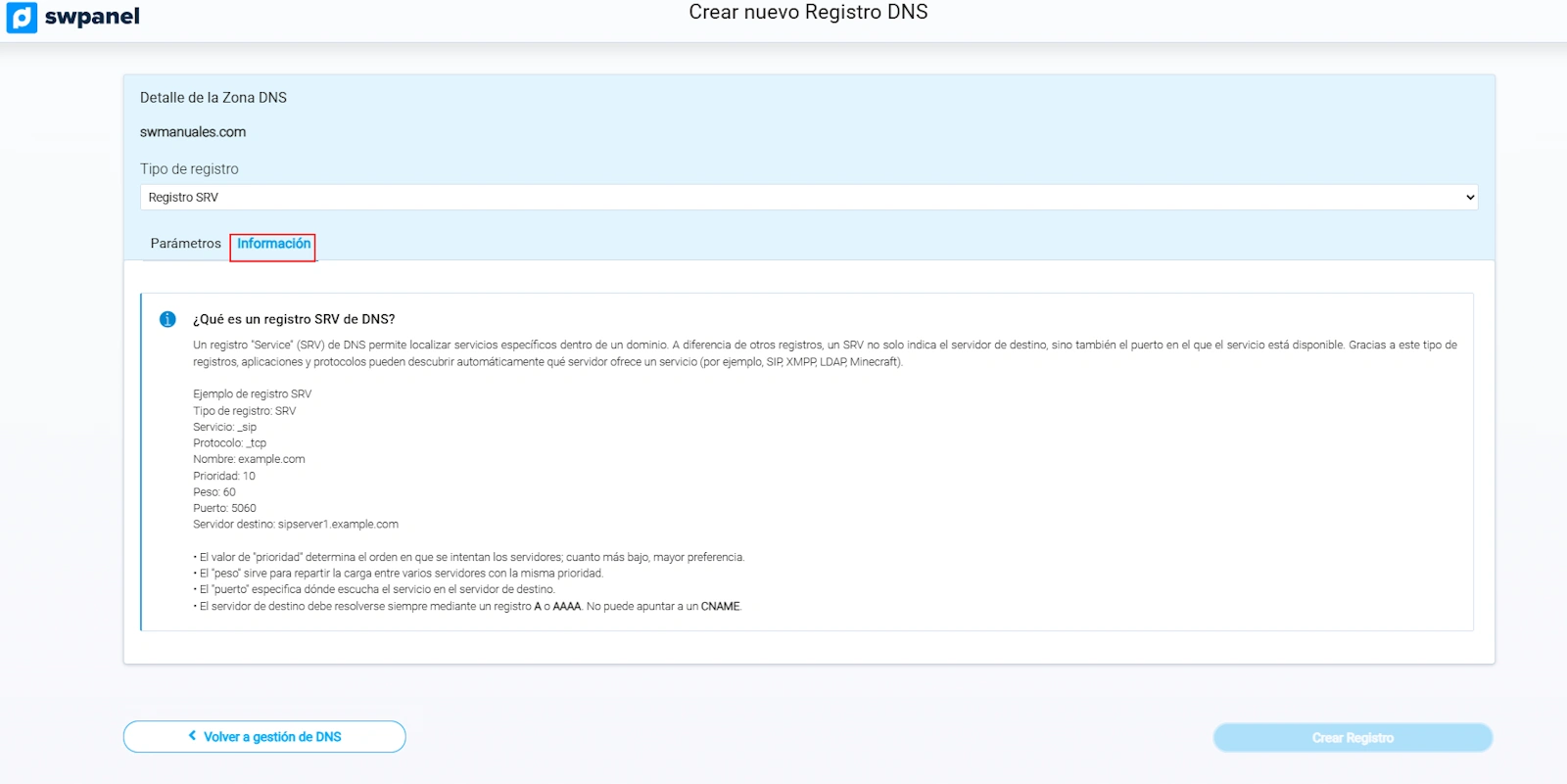Click the bold CNAME word

[x=720, y=607]
